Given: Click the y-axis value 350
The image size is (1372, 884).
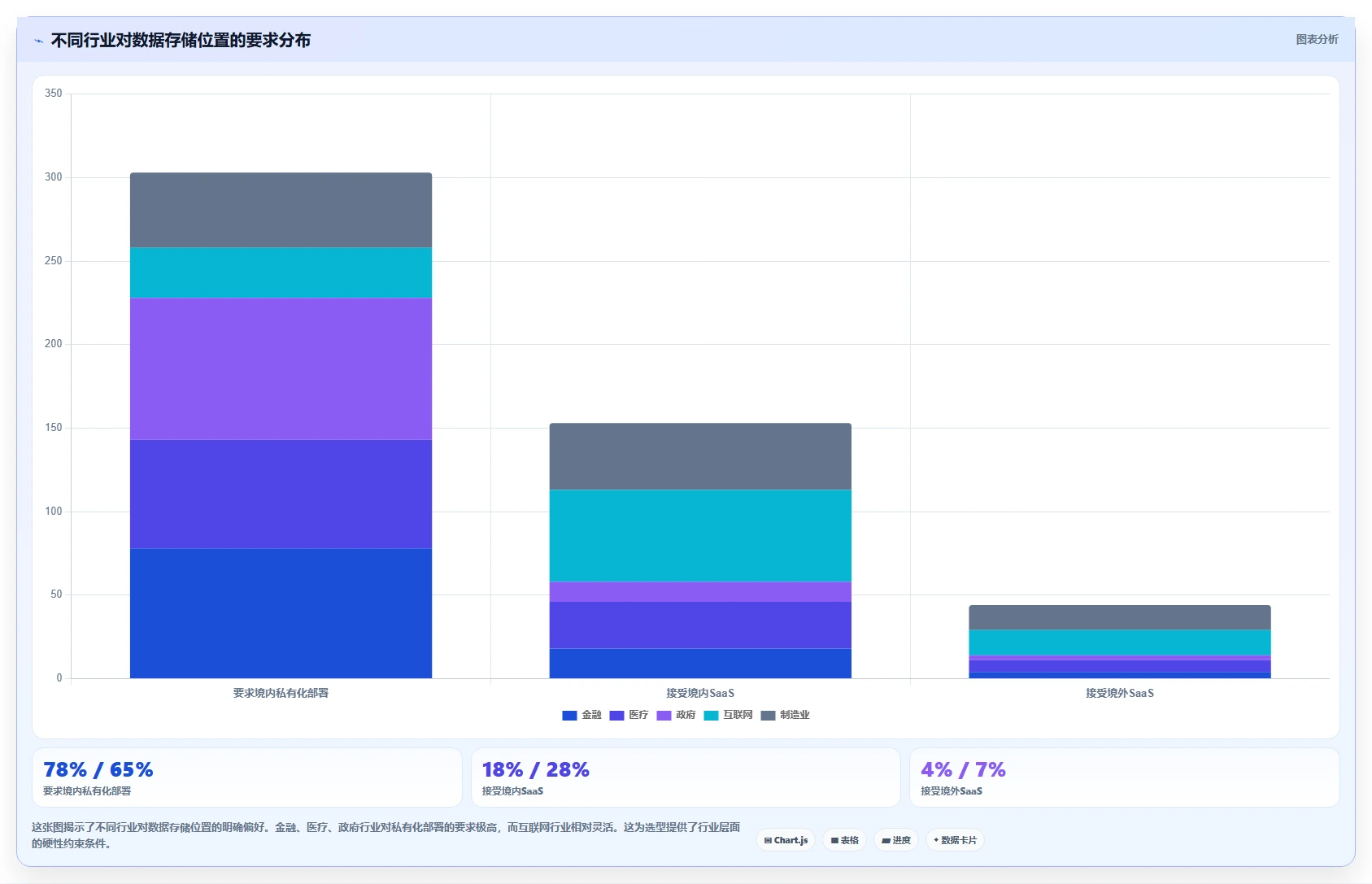Looking at the screenshot, I should pyautogui.click(x=53, y=94).
